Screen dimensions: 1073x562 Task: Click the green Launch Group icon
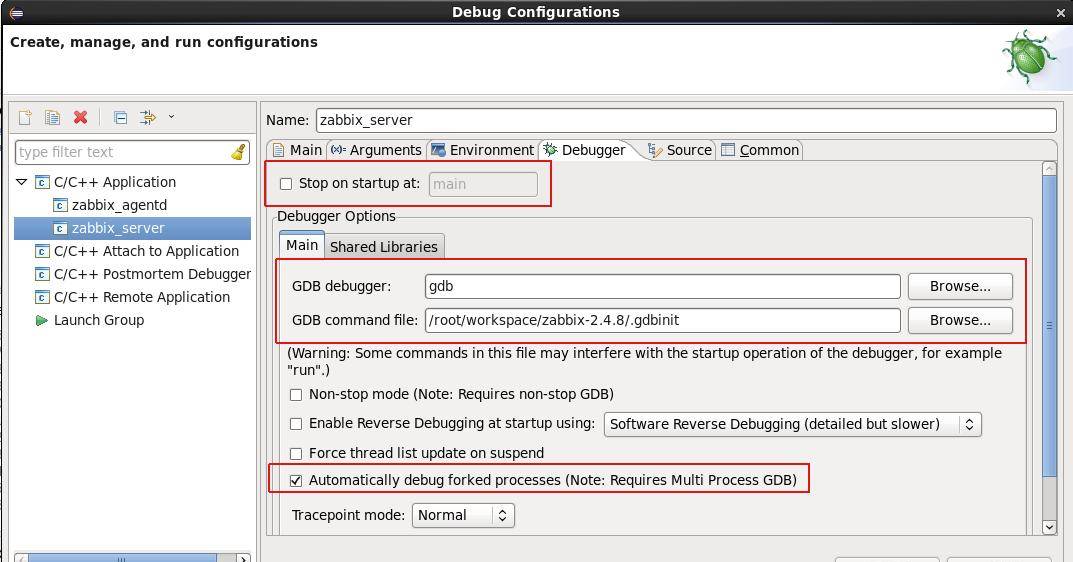tap(41, 320)
